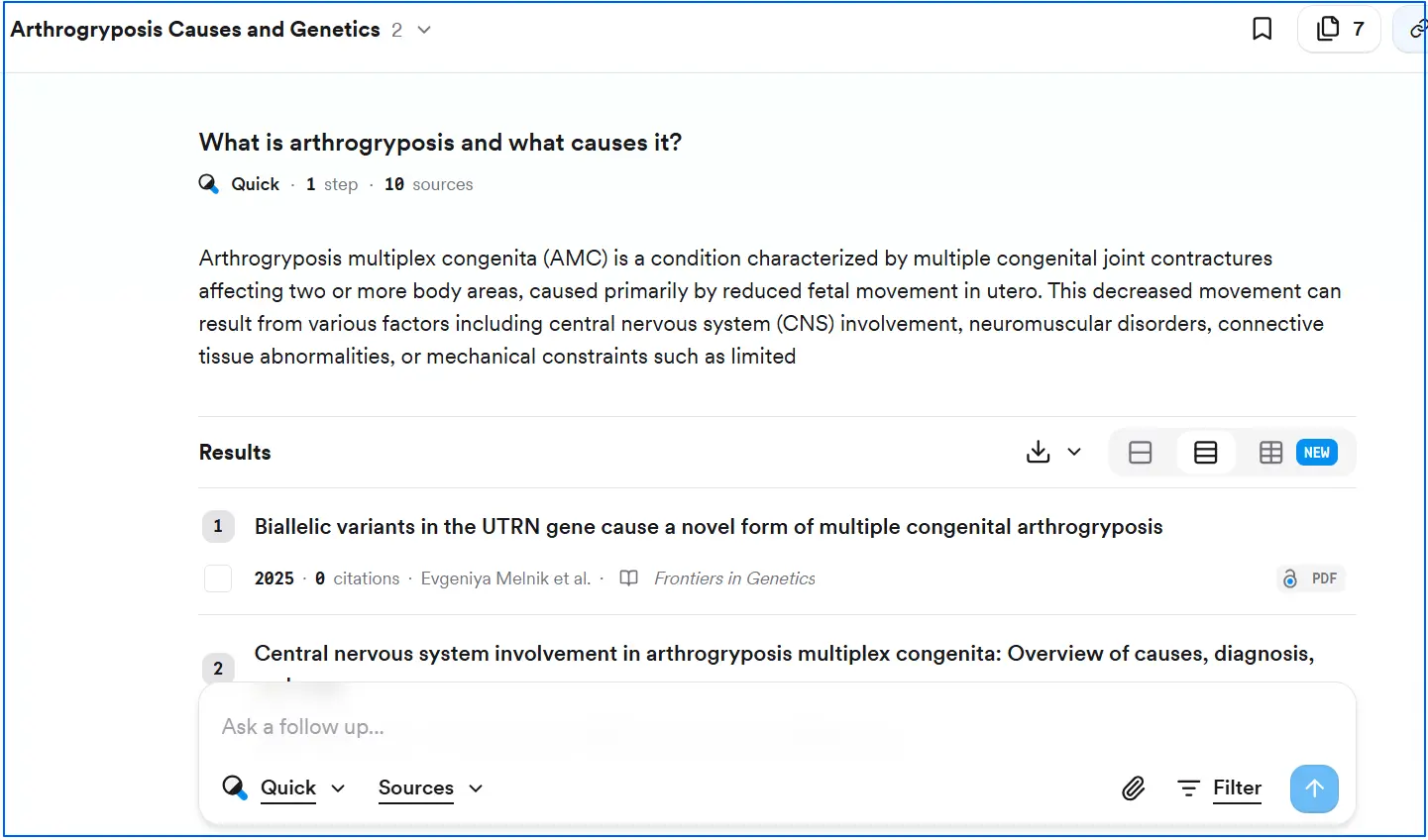Click the link icon in top corner
This screenshot has height=840, width=1428.
click(1416, 30)
